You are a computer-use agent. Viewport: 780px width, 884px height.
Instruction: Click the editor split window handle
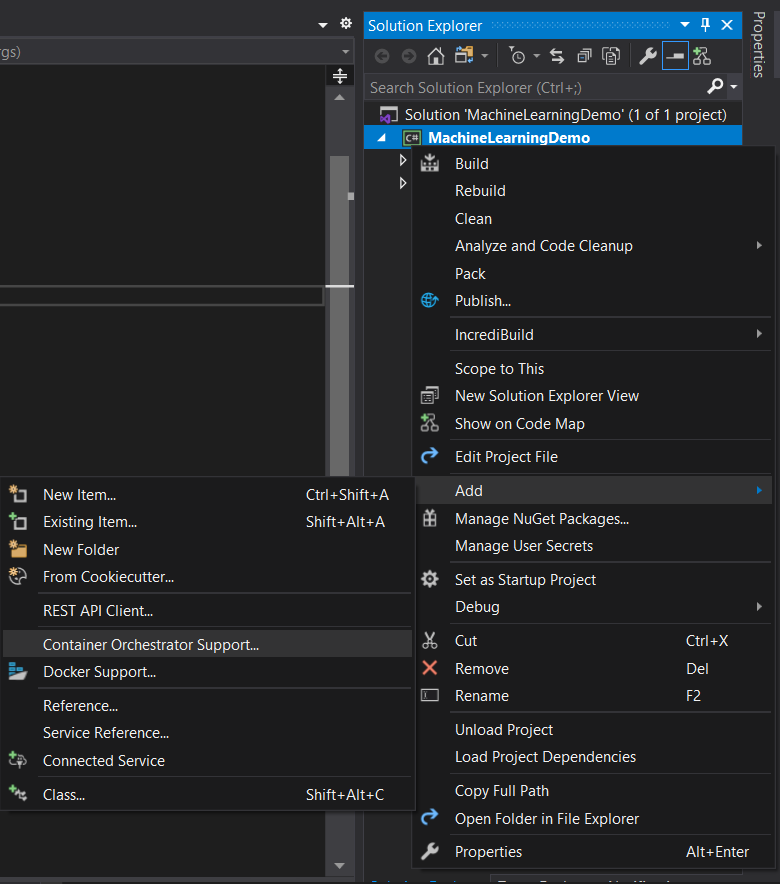(340, 76)
